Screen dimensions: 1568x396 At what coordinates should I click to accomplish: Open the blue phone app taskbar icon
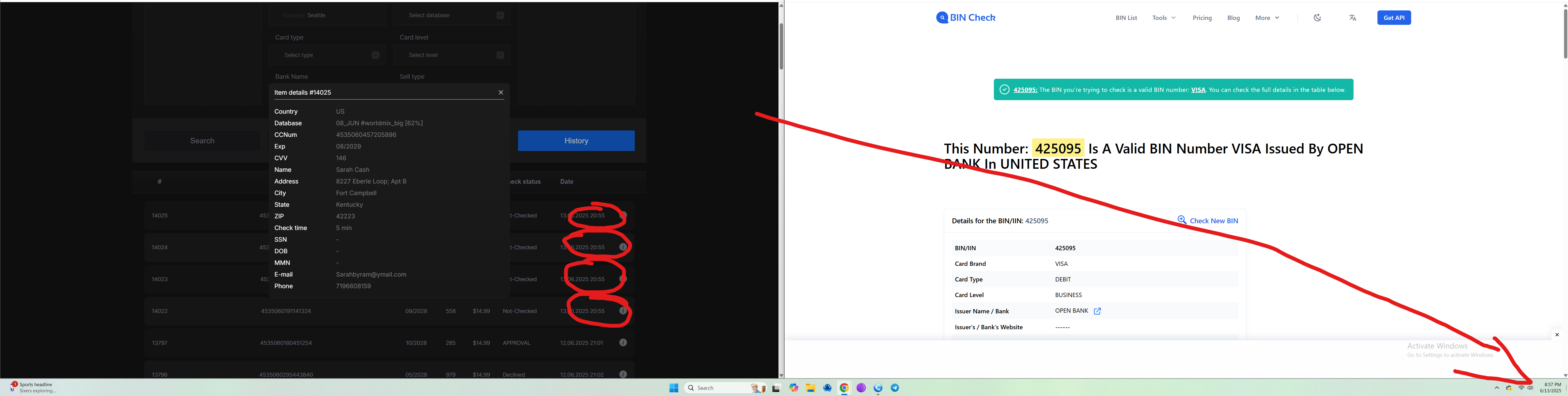coord(878,388)
